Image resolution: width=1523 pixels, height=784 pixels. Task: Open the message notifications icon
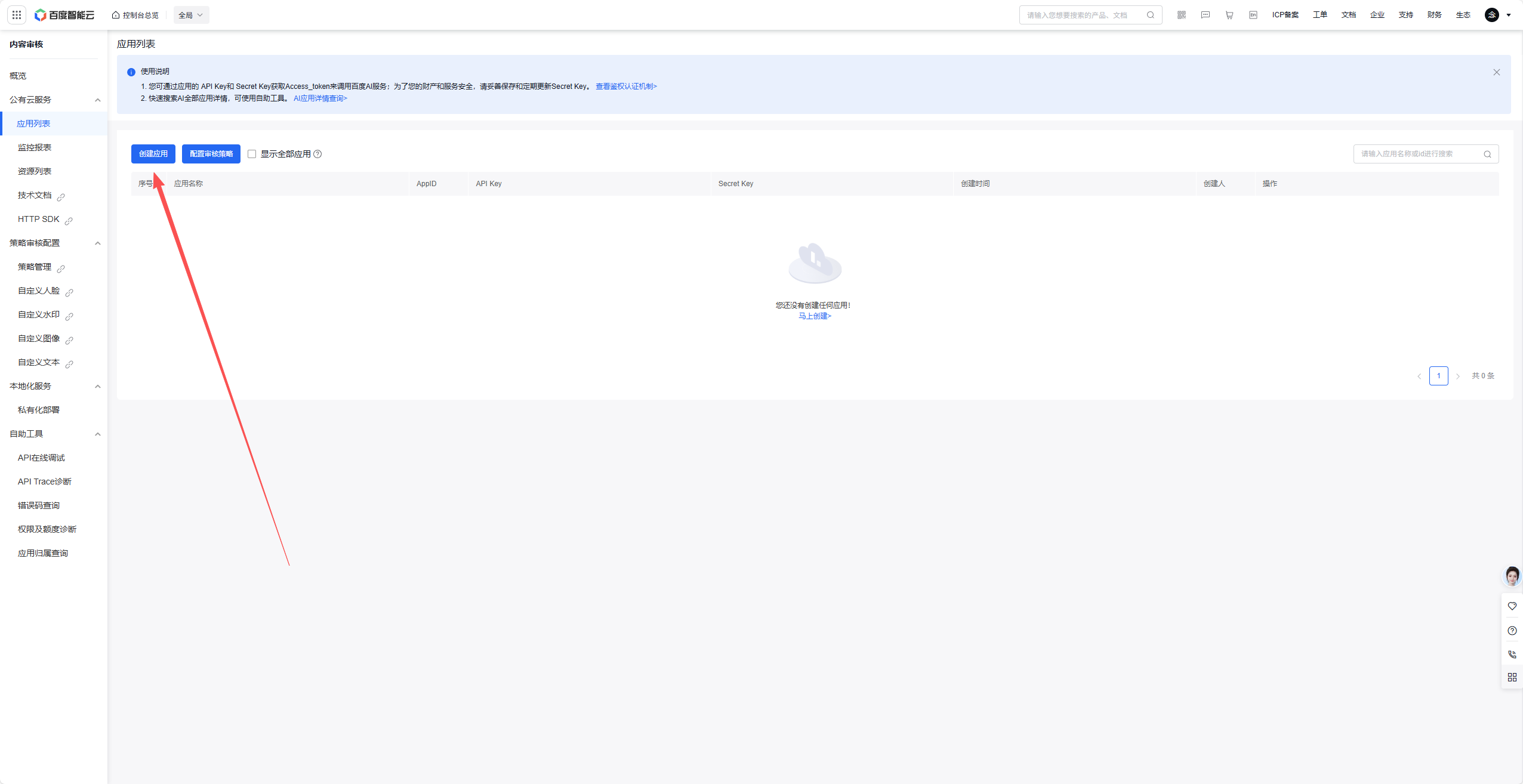1206,15
